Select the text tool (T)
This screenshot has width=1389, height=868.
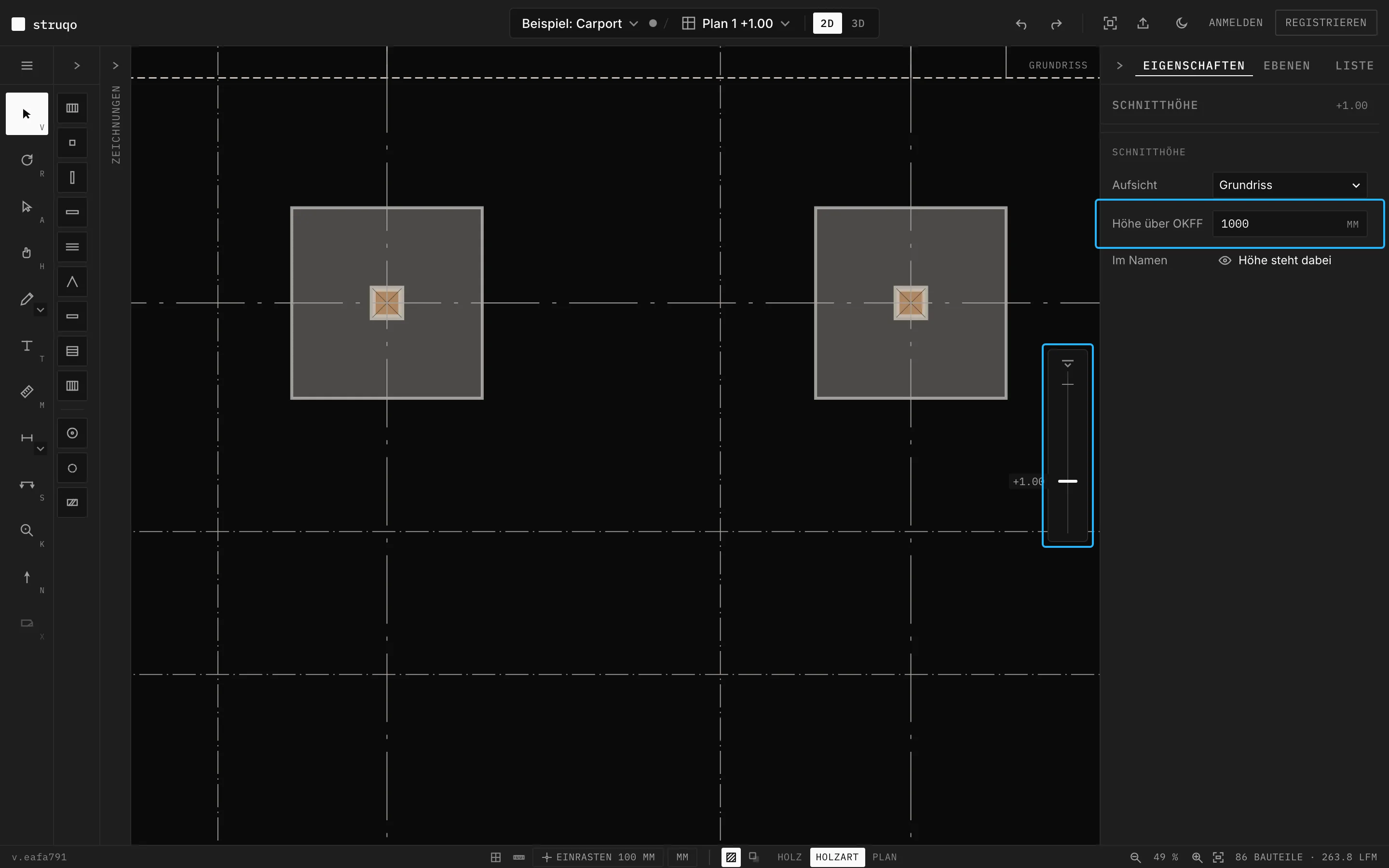click(x=27, y=346)
